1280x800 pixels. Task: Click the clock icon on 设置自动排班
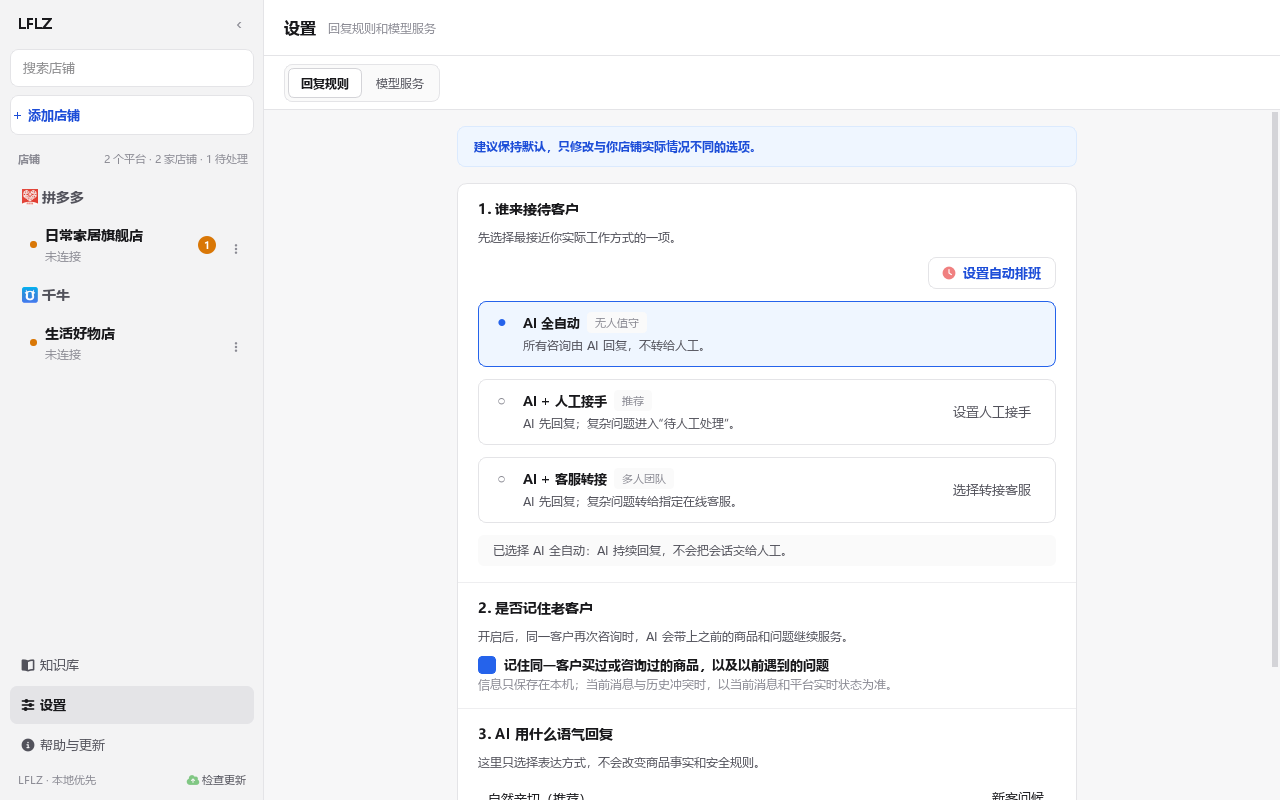point(949,273)
